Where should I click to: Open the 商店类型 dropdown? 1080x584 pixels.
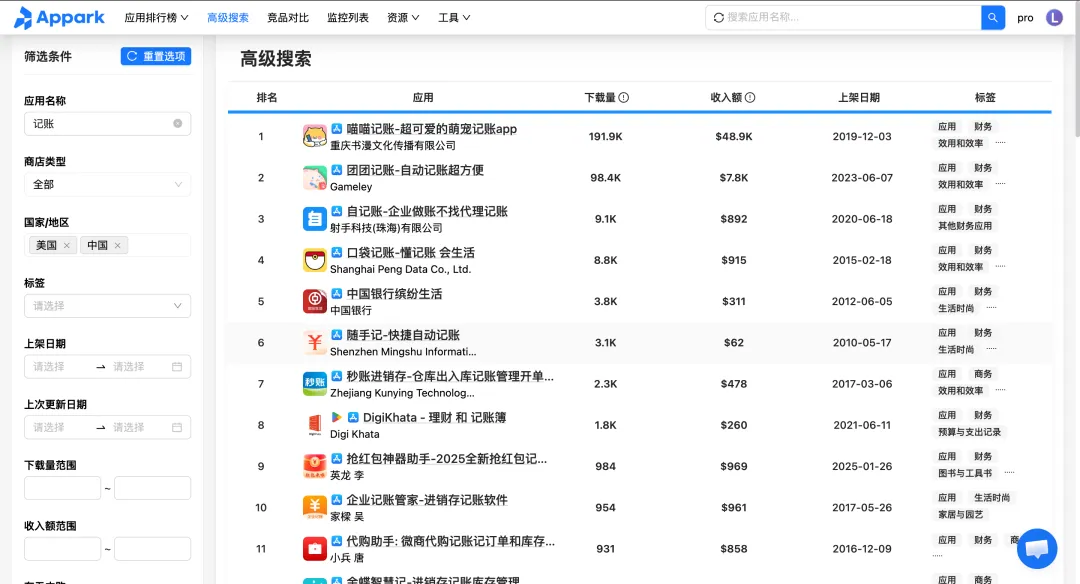click(x=107, y=185)
